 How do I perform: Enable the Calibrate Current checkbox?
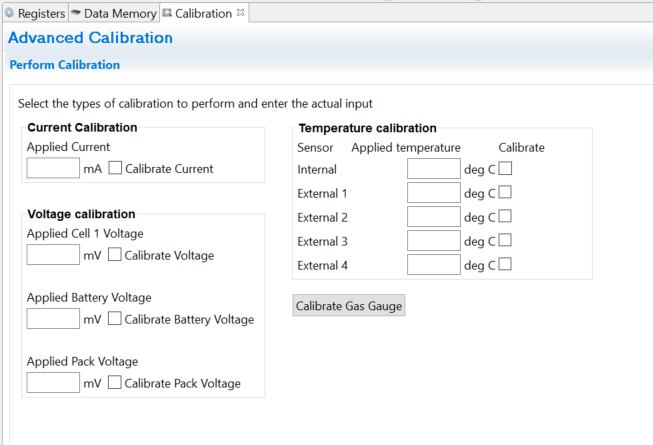coord(115,169)
